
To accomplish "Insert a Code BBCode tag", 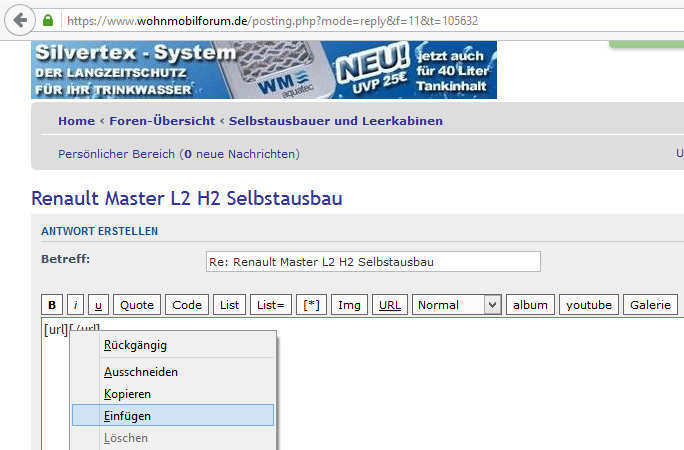I will click(x=187, y=305).
